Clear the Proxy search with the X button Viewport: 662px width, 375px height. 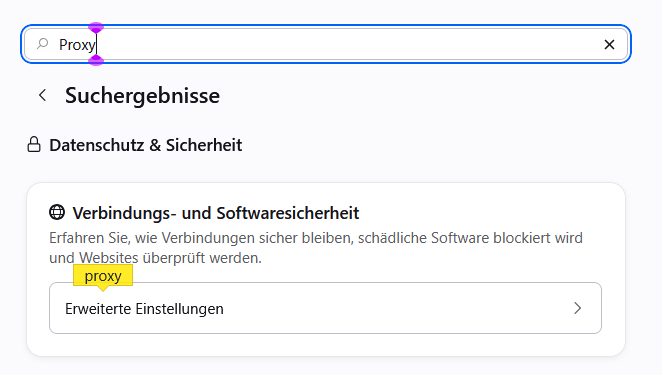click(609, 44)
